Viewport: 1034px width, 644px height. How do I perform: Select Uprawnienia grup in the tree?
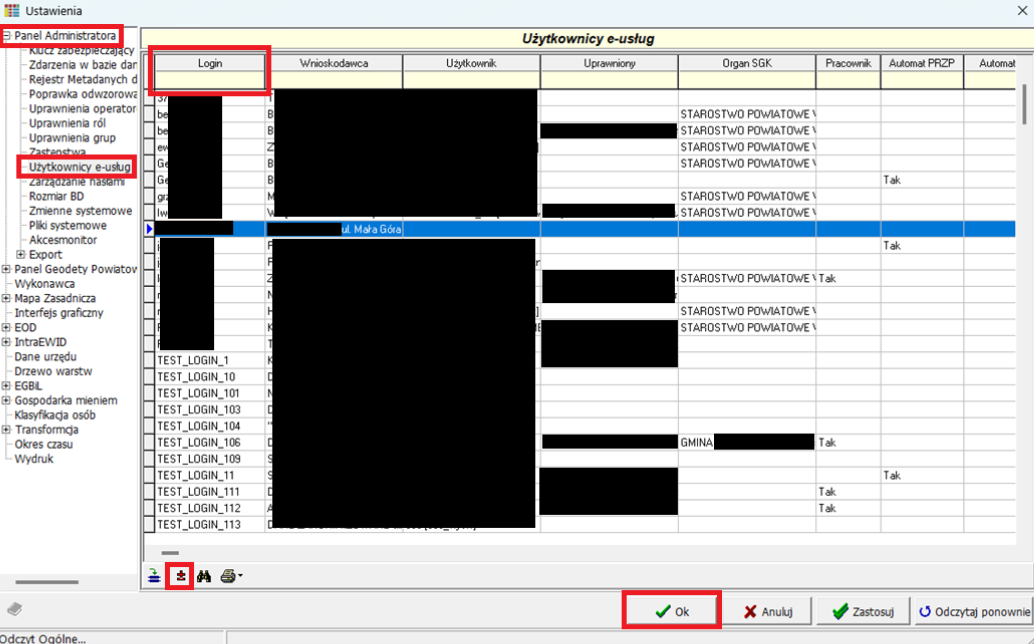pyautogui.click(x=72, y=137)
